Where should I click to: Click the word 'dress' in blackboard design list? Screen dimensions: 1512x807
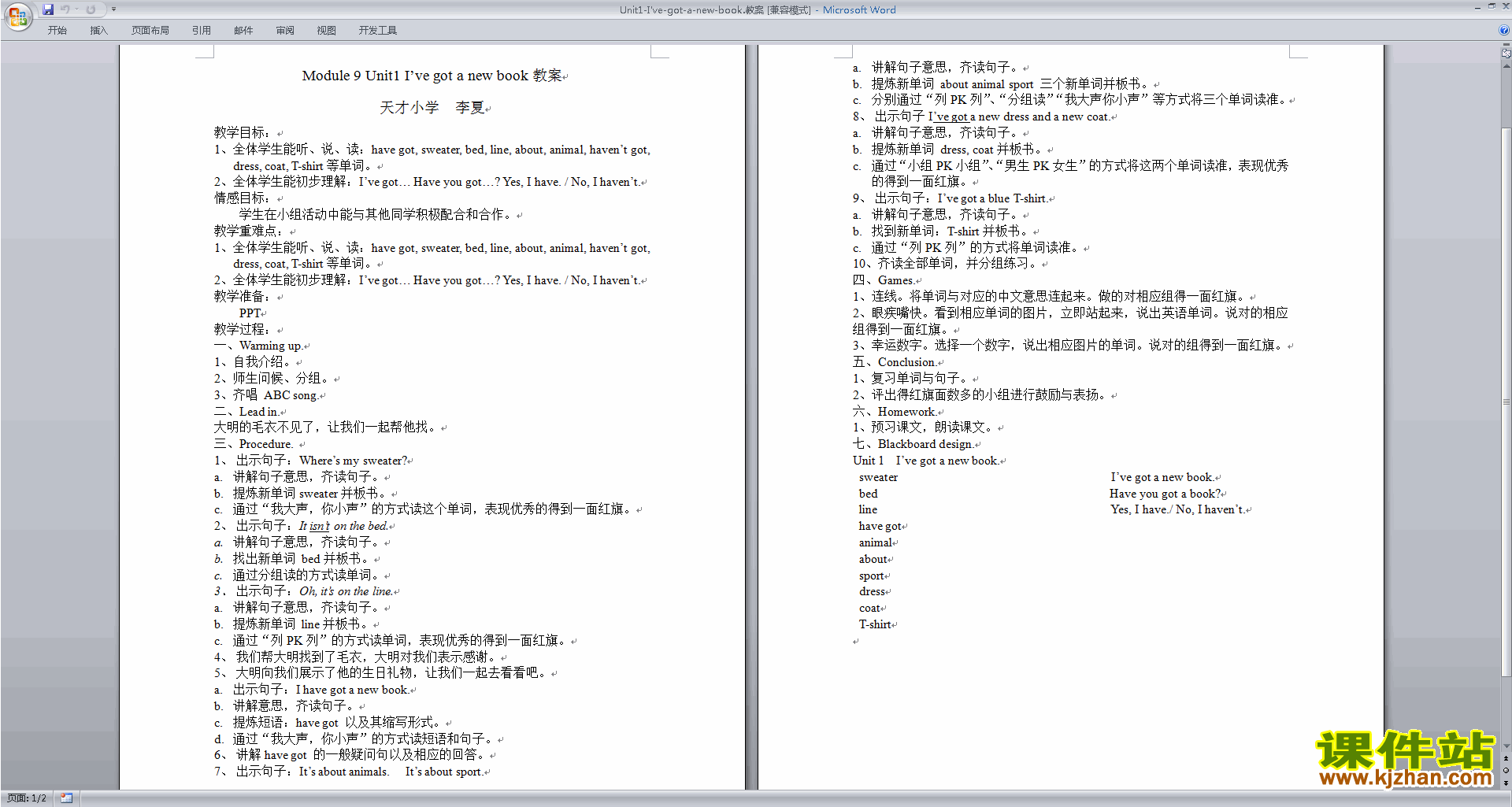[x=872, y=591]
